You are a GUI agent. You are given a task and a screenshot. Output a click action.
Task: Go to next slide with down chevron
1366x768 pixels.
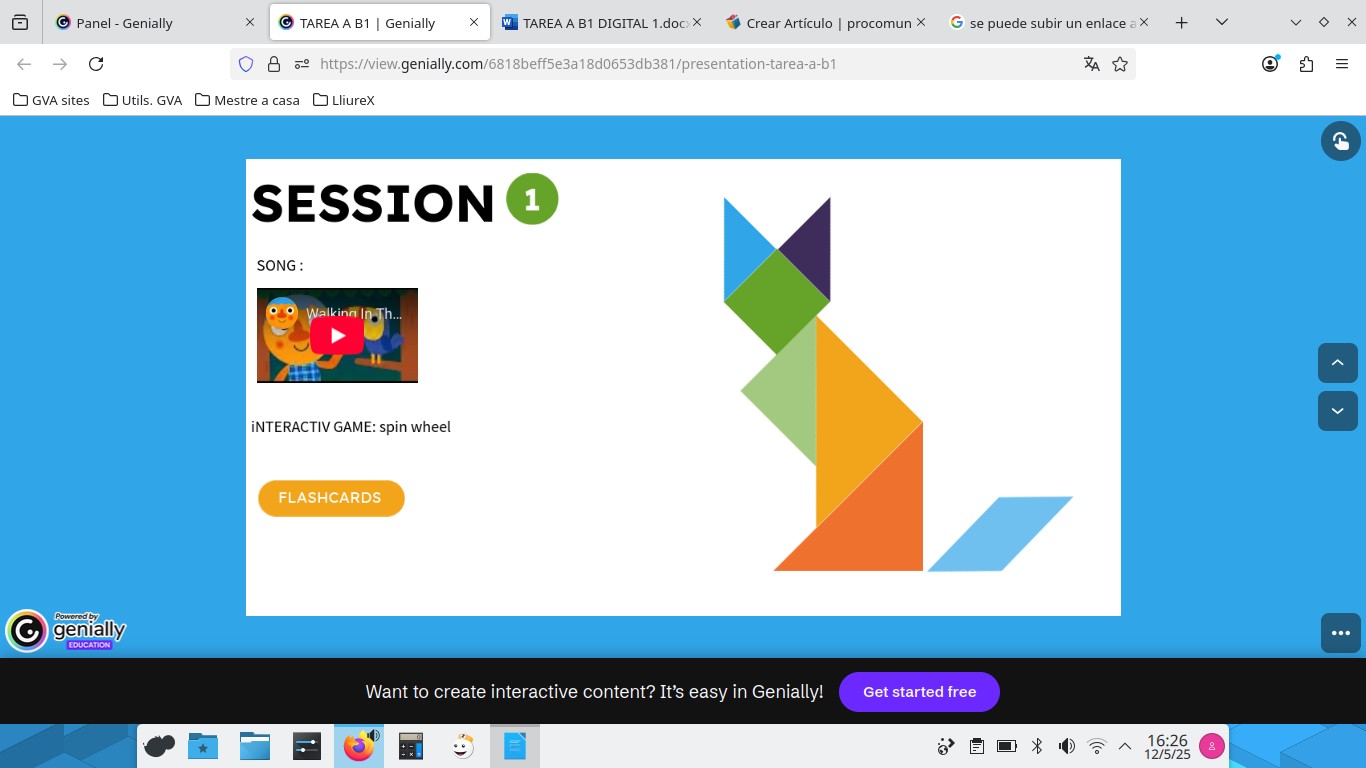point(1337,411)
